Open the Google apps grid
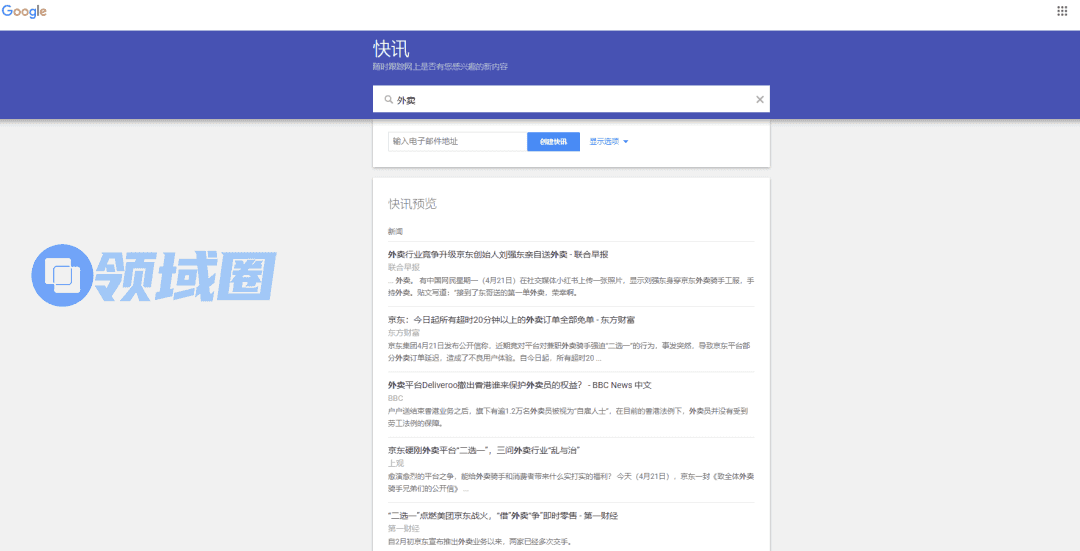This screenshot has width=1080, height=551. coord(1062,11)
